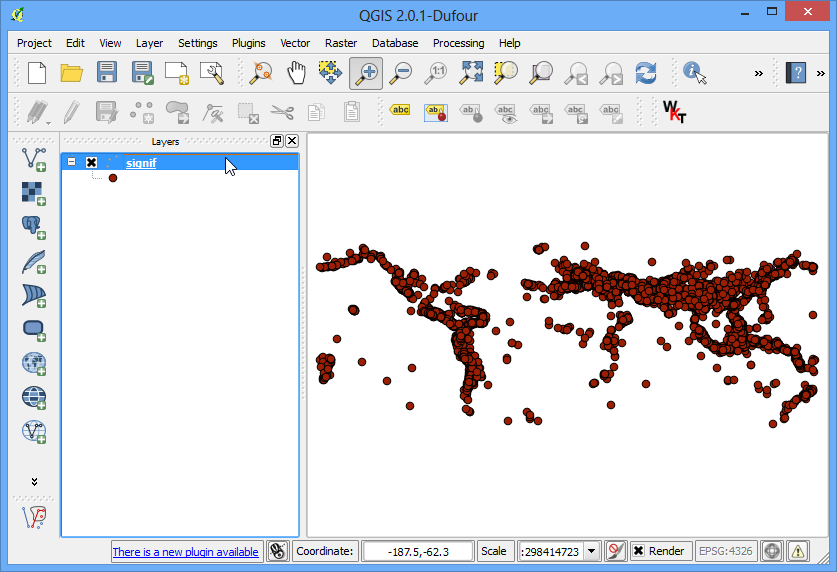Screen dimensions: 837x572
Task: Collapse the signif layer tree node
Action: (x=72, y=161)
